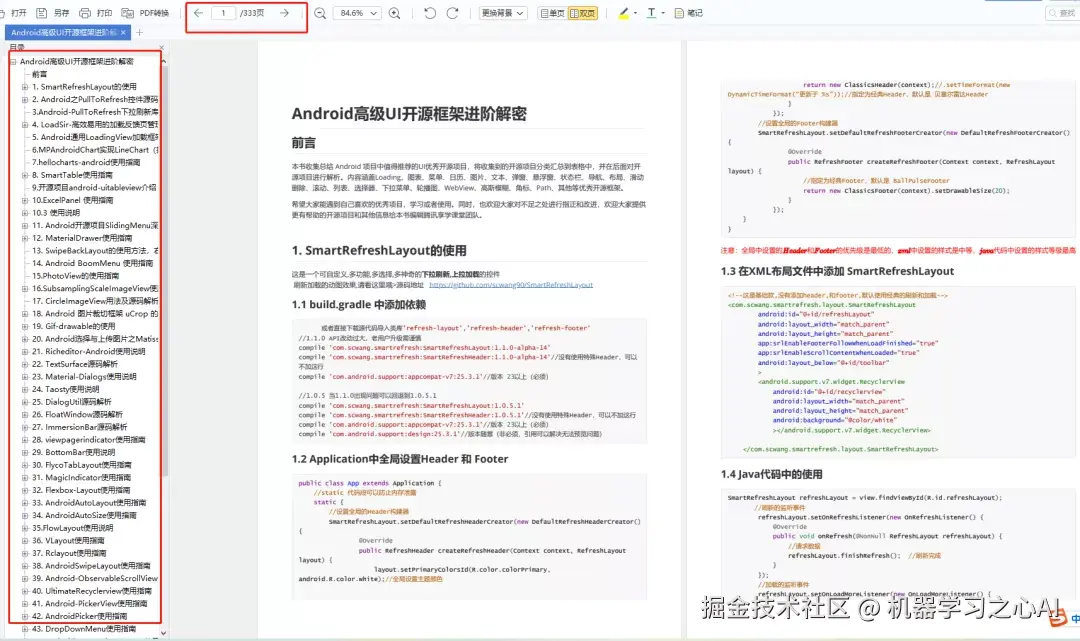Open the SmartRefreshLayout GitHub hyperlink
Viewport: 1080px width, 641px height.
[x=510, y=283]
